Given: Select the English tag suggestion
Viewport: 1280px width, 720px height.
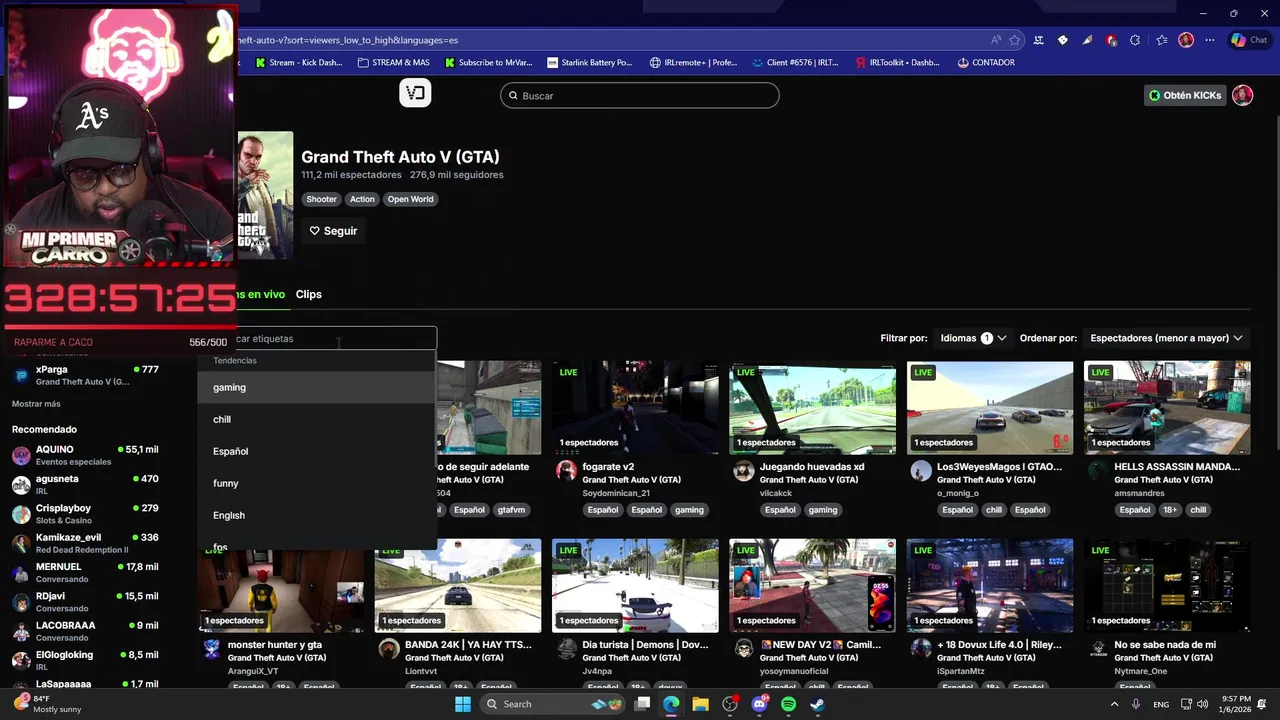Looking at the screenshot, I should point(316,515).
